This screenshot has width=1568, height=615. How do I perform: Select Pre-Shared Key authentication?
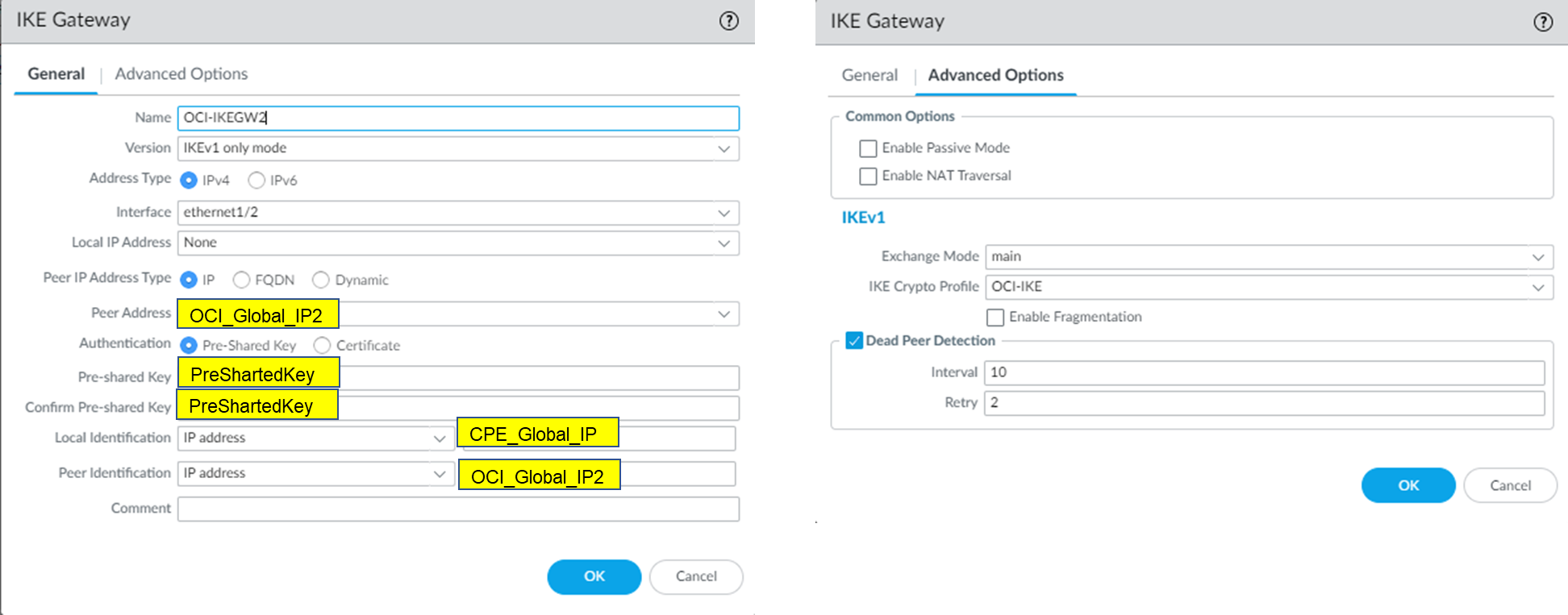[189, 345]
